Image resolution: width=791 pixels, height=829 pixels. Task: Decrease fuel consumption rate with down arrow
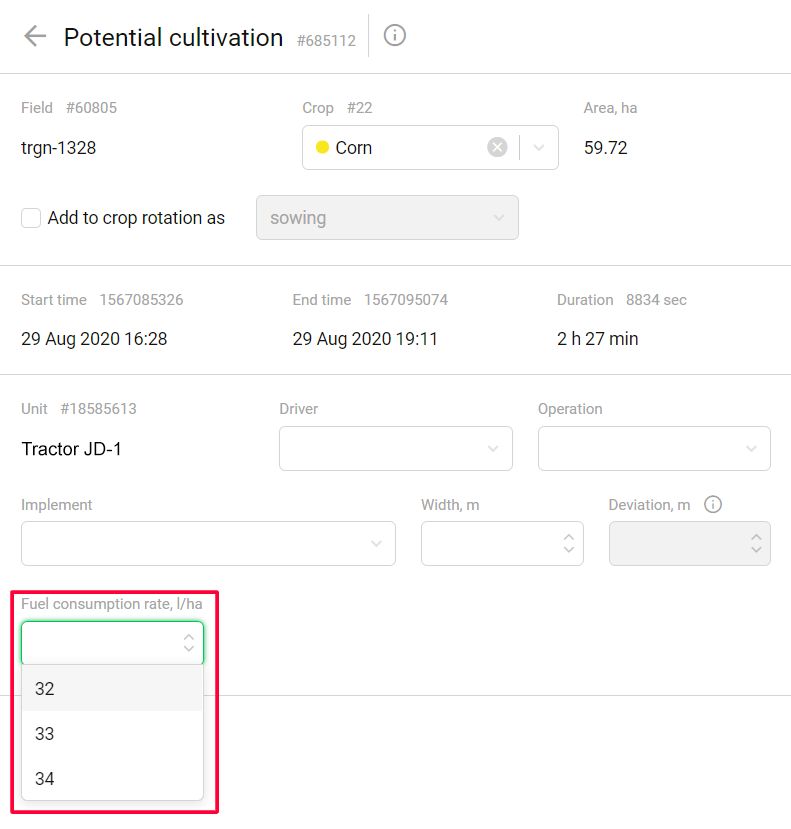point(189,650)
